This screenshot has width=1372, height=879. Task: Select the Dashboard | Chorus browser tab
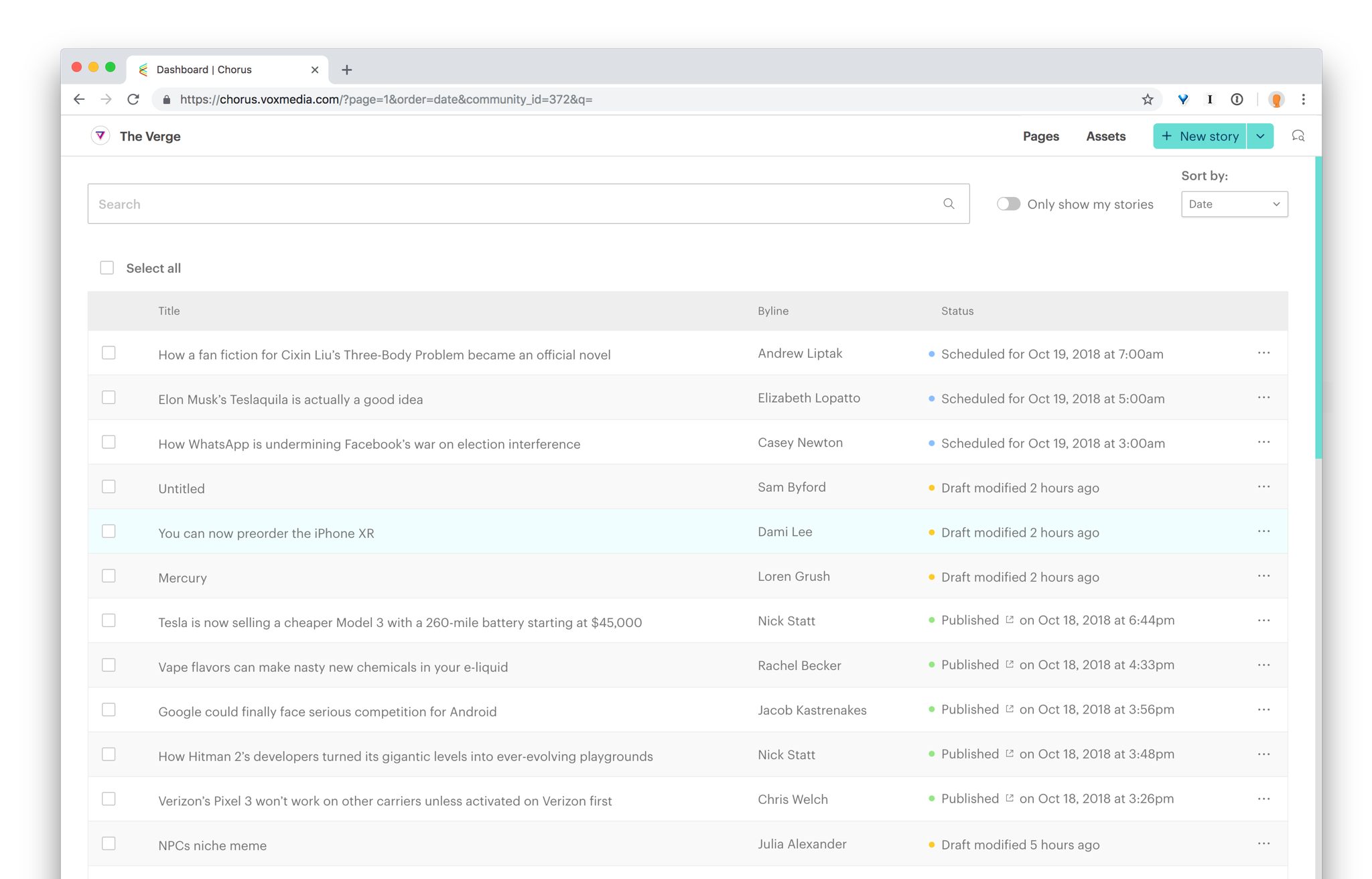pyautogui.click(x=228, y=70)
